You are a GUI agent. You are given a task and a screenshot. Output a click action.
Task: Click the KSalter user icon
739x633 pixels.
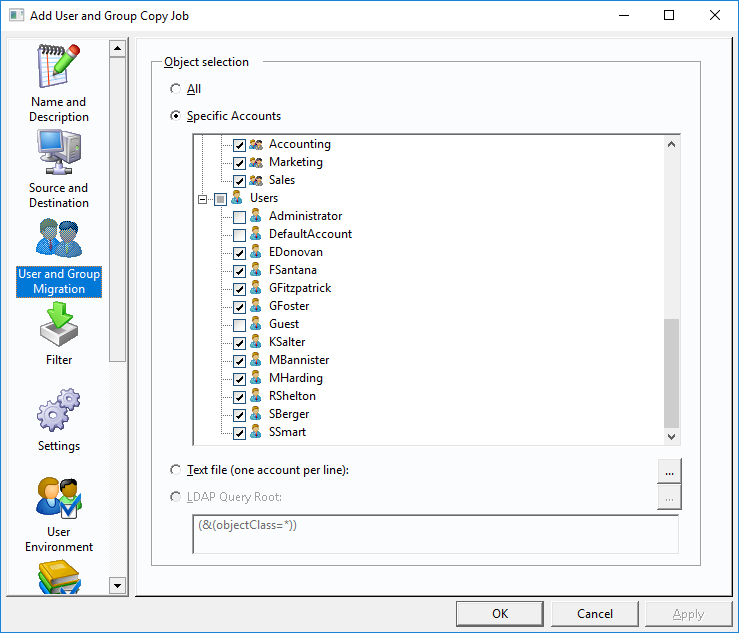[x=256, y=342]
